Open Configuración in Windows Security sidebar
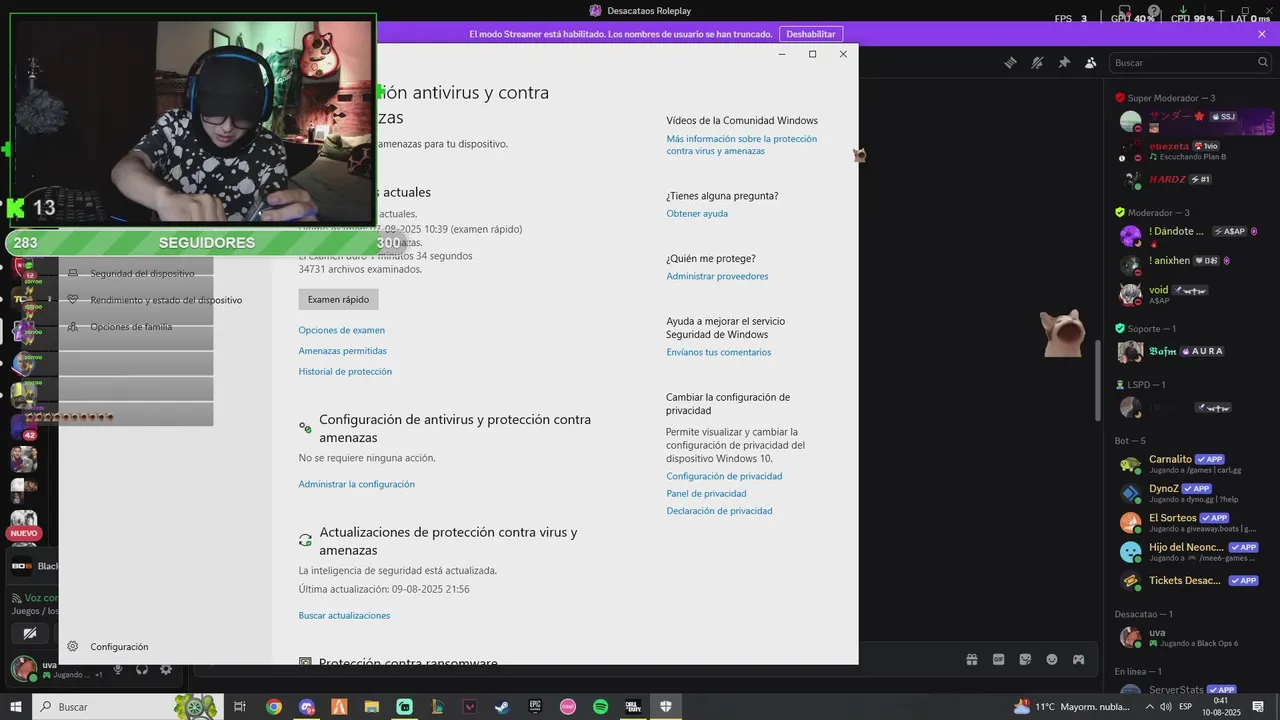The height and width of the screenshot is (720, 1280). click(119, 647)
